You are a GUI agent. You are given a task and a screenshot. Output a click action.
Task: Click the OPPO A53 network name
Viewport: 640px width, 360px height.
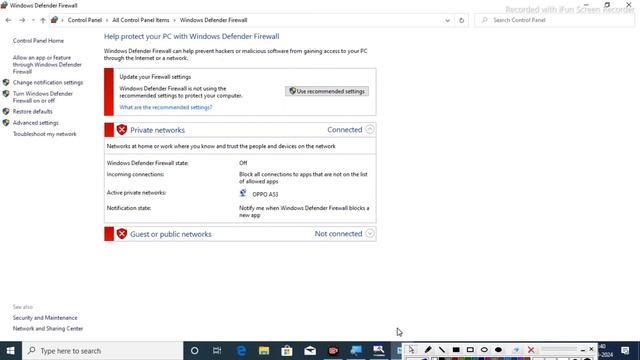[x=265, y=194]
